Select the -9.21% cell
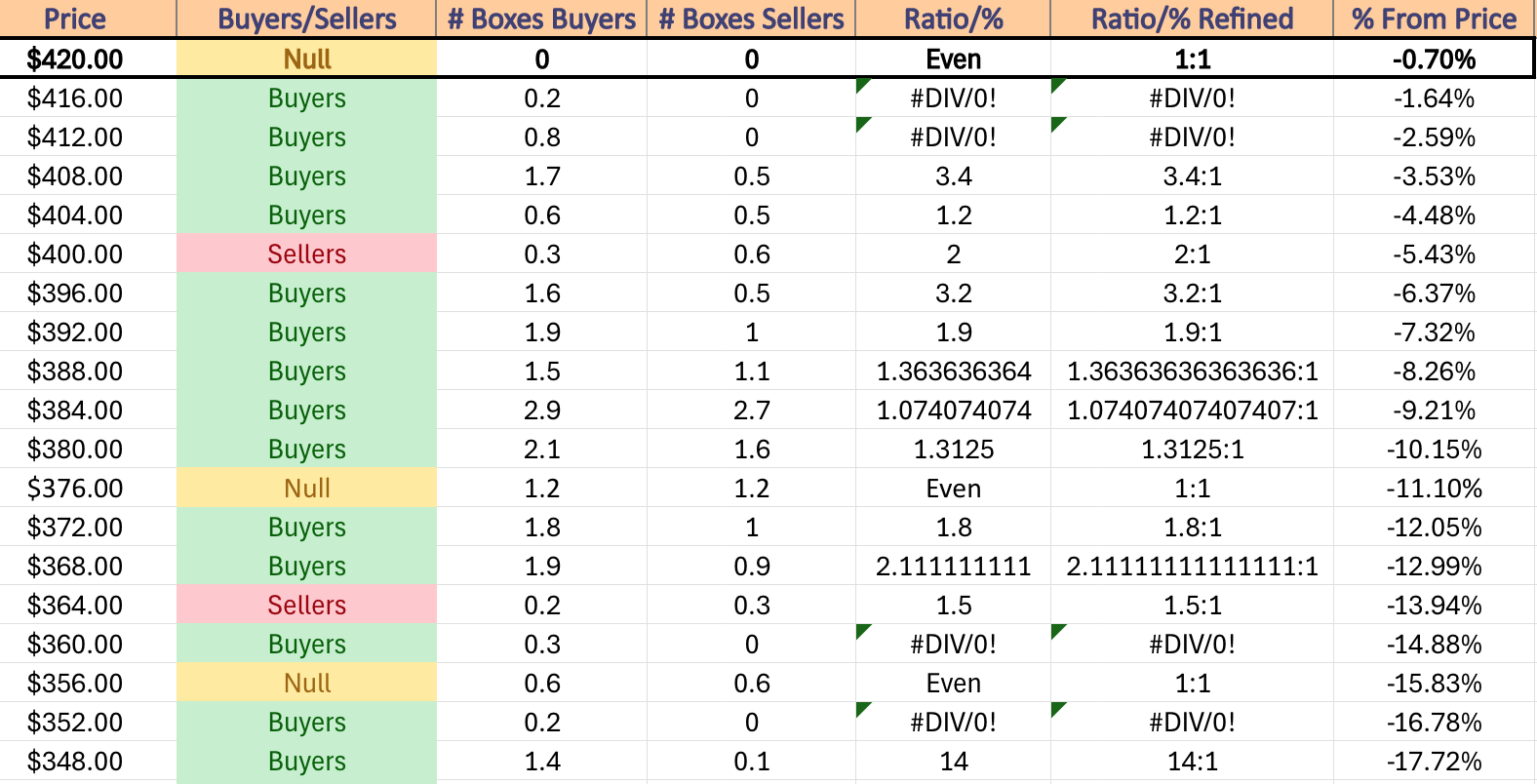Viewport: 1537px width, 784px height. click(x=1434, y=411)
